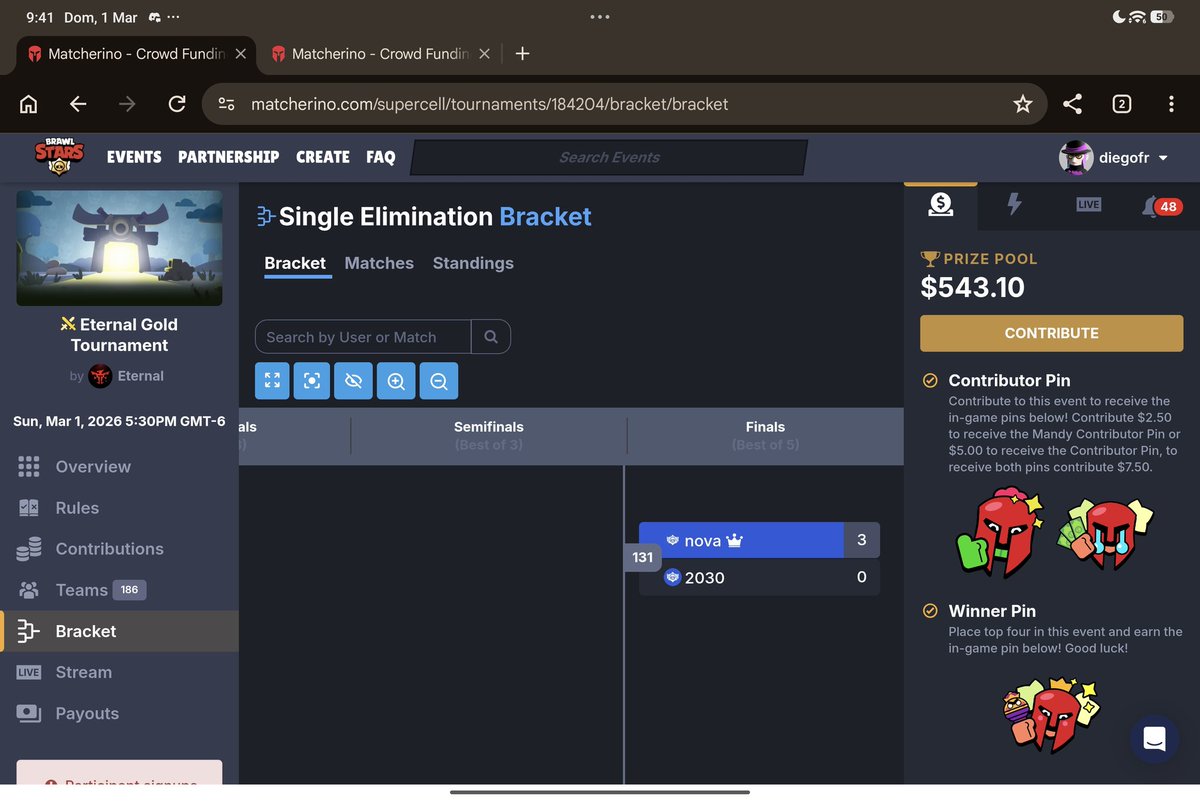Click the contributions dollar panel icon
The height and width of the screenshot is (801, 1200).
click(x=940, y=204)
